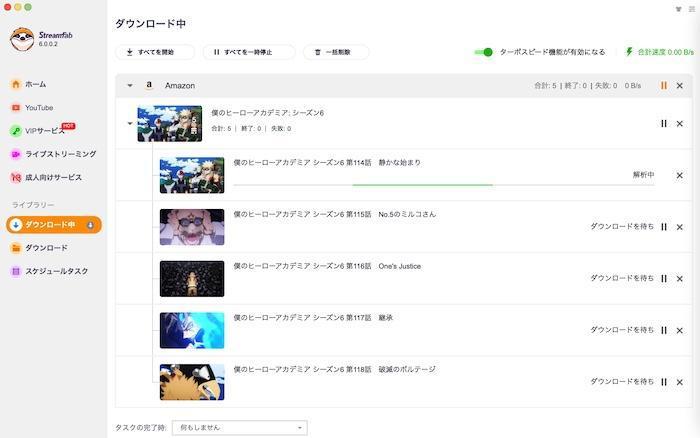Remove episode 115 No.5のミルコさん
700x438 pixels.
(679, 227)
